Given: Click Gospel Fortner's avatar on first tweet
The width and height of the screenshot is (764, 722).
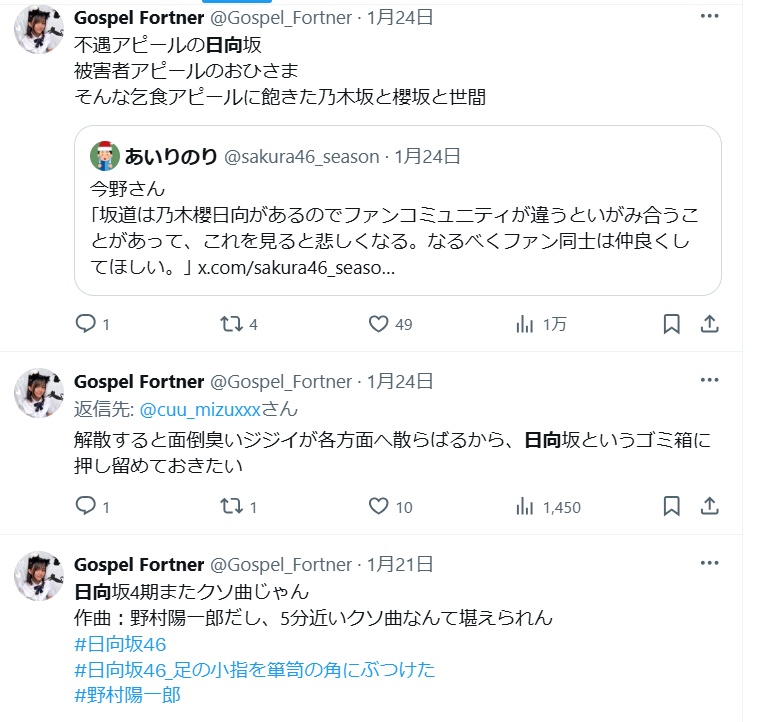Looking at the screenshot, I should (39, 29).
